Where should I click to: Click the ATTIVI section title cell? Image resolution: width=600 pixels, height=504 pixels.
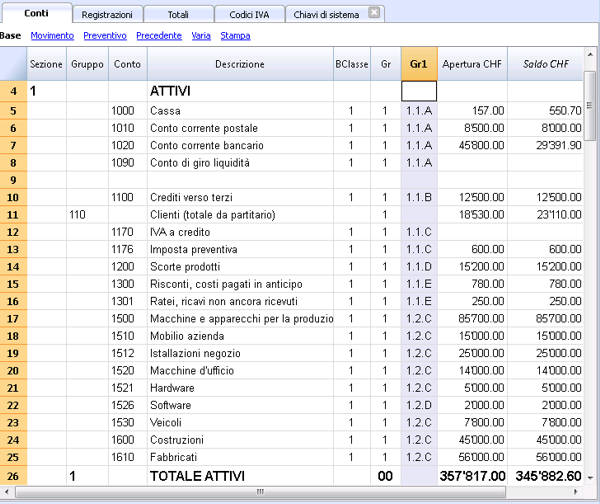pyautogui.click(x=240, y=91)
